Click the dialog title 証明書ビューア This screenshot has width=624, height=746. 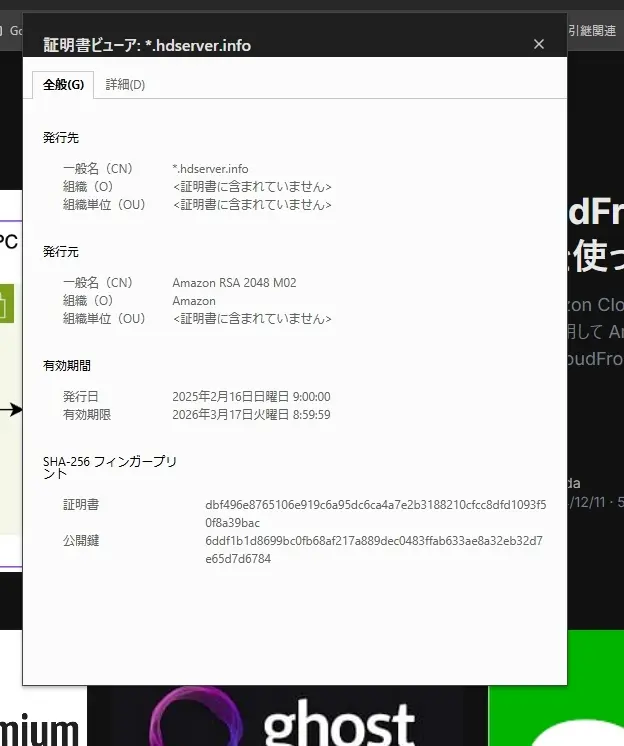coord(147,45)
